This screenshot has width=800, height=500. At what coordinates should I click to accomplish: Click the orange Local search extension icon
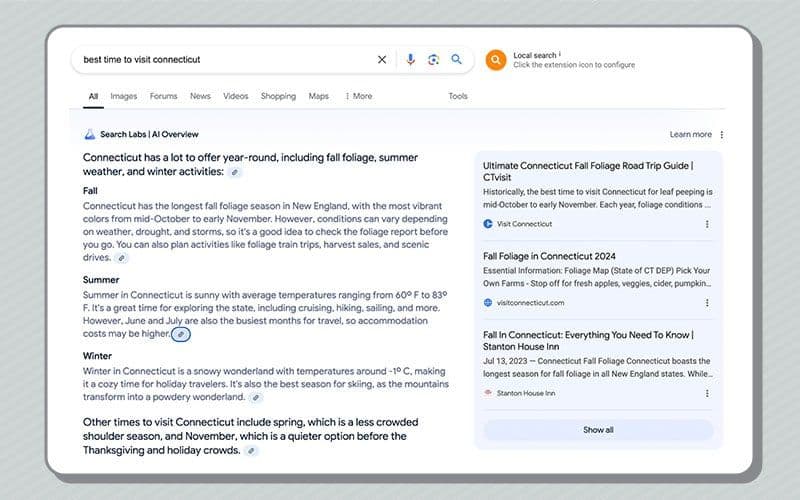click(x=495, y=60)
